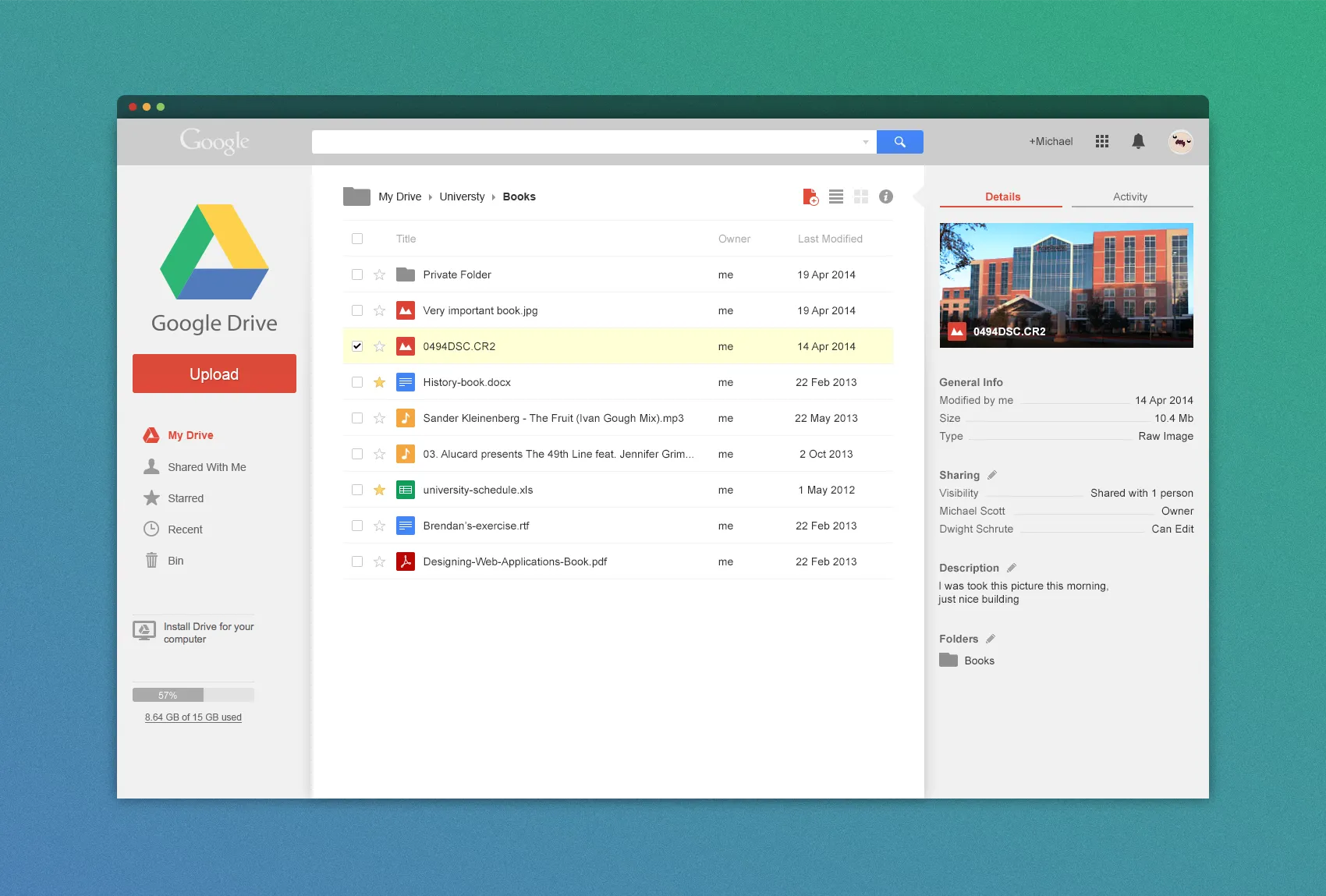The image size is (1326, 896).
Task: Create a new file with the red plus icon
Action: (x=810, y=197)
